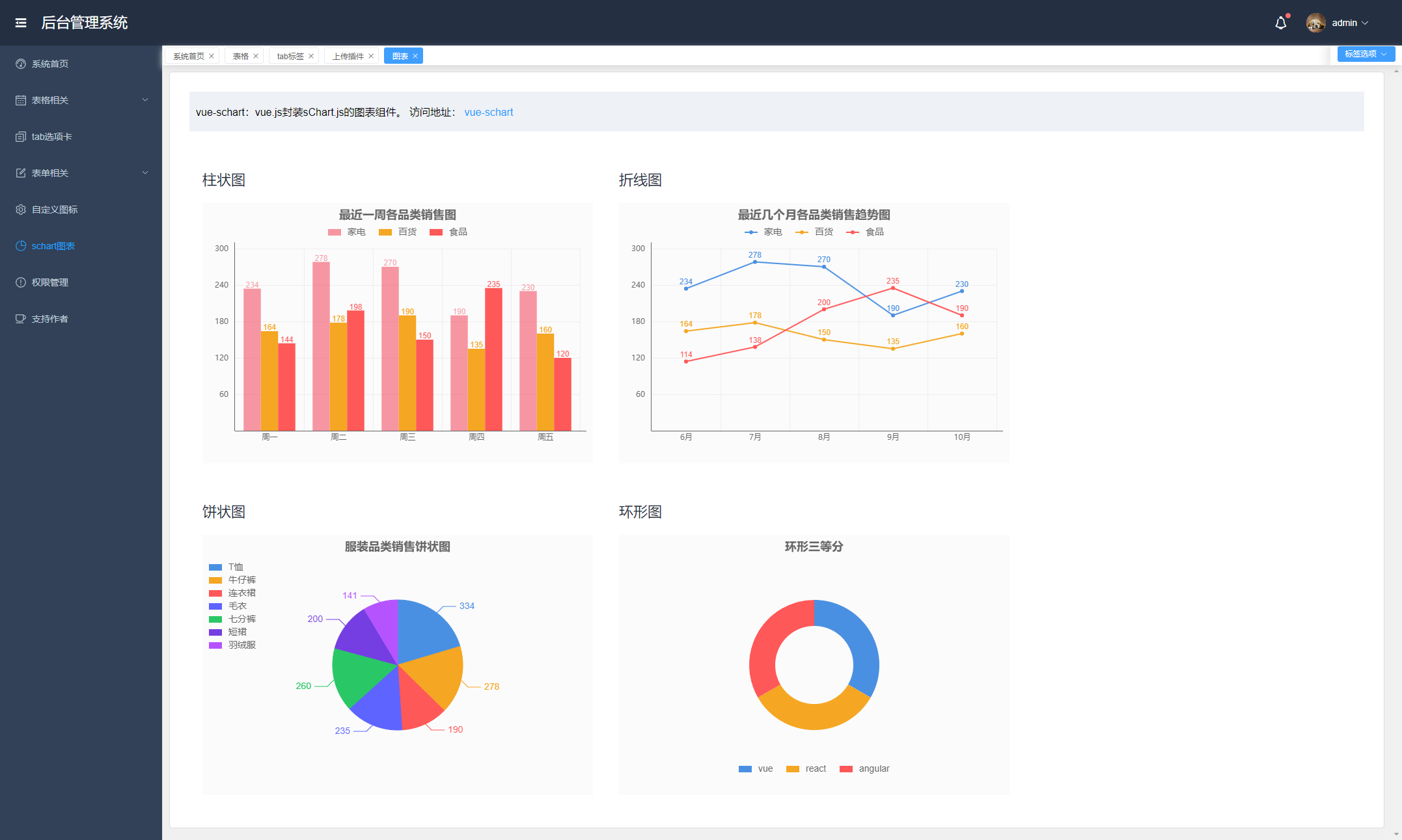Click the 权限管理 warning icon
The width and height of the screenshot is (1402, 840).
21,282
